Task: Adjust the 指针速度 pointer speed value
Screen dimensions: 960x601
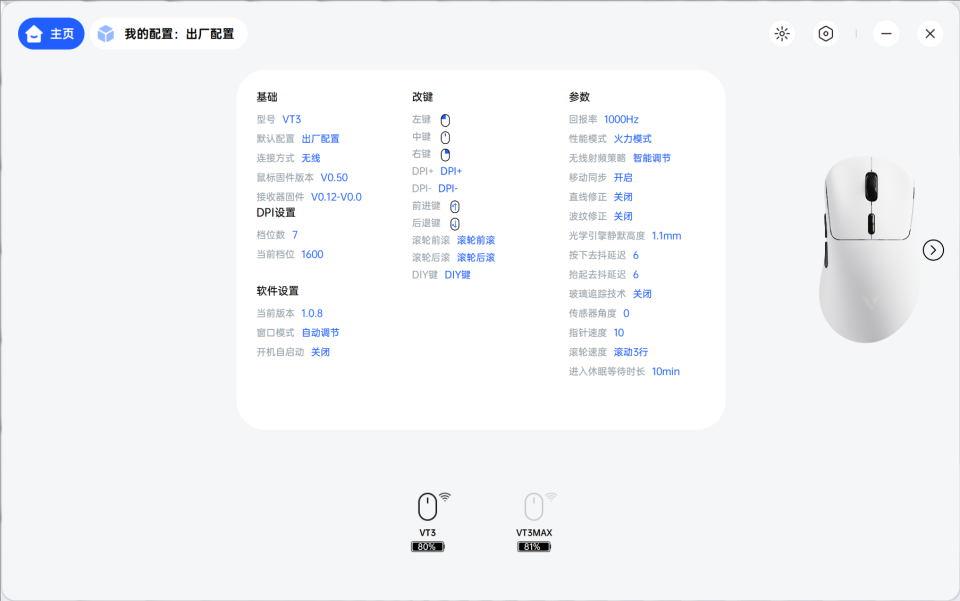Action: coord(620,332)
